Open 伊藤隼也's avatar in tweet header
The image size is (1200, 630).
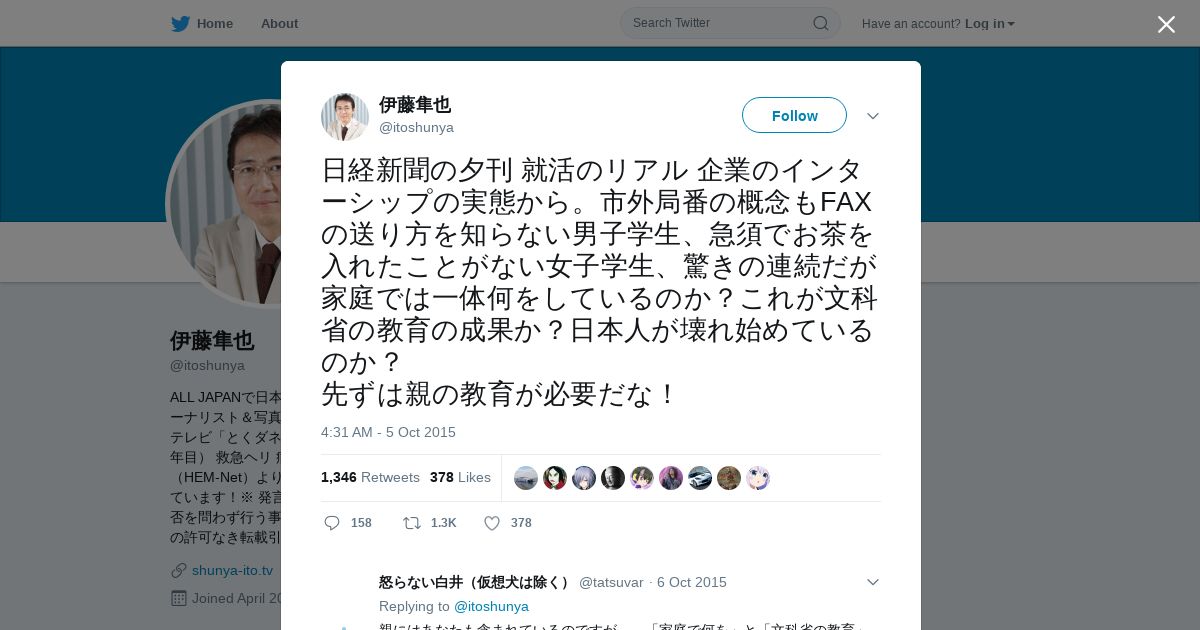[x=345, y=117]
